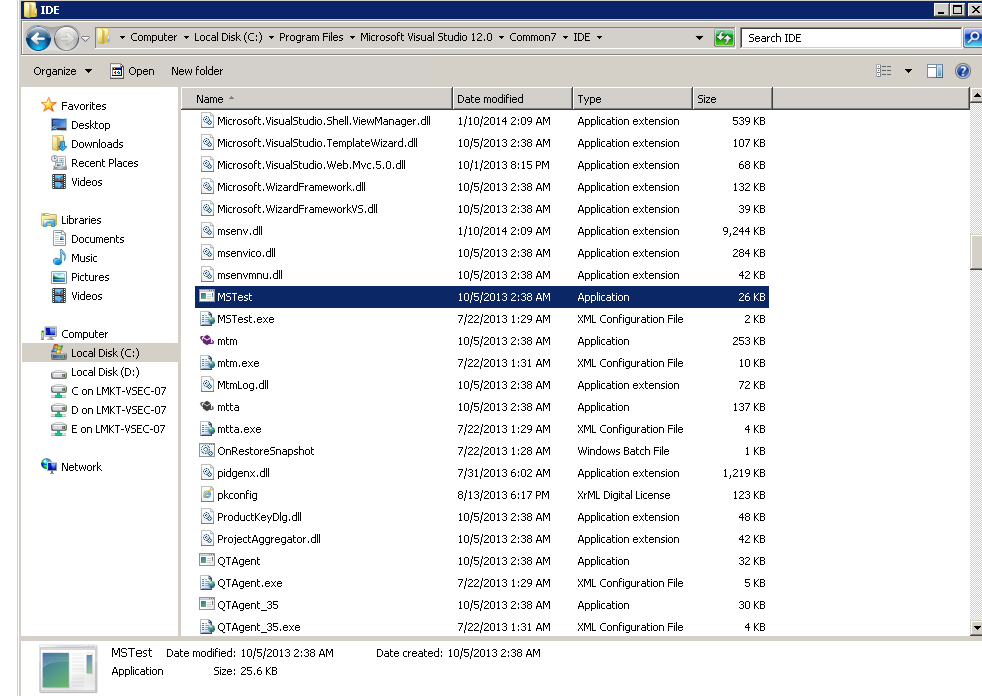The width and height of the screenshot is (982, 696).
Task: Click the QTAgent_35 application icon
Action: pos(207,604)
